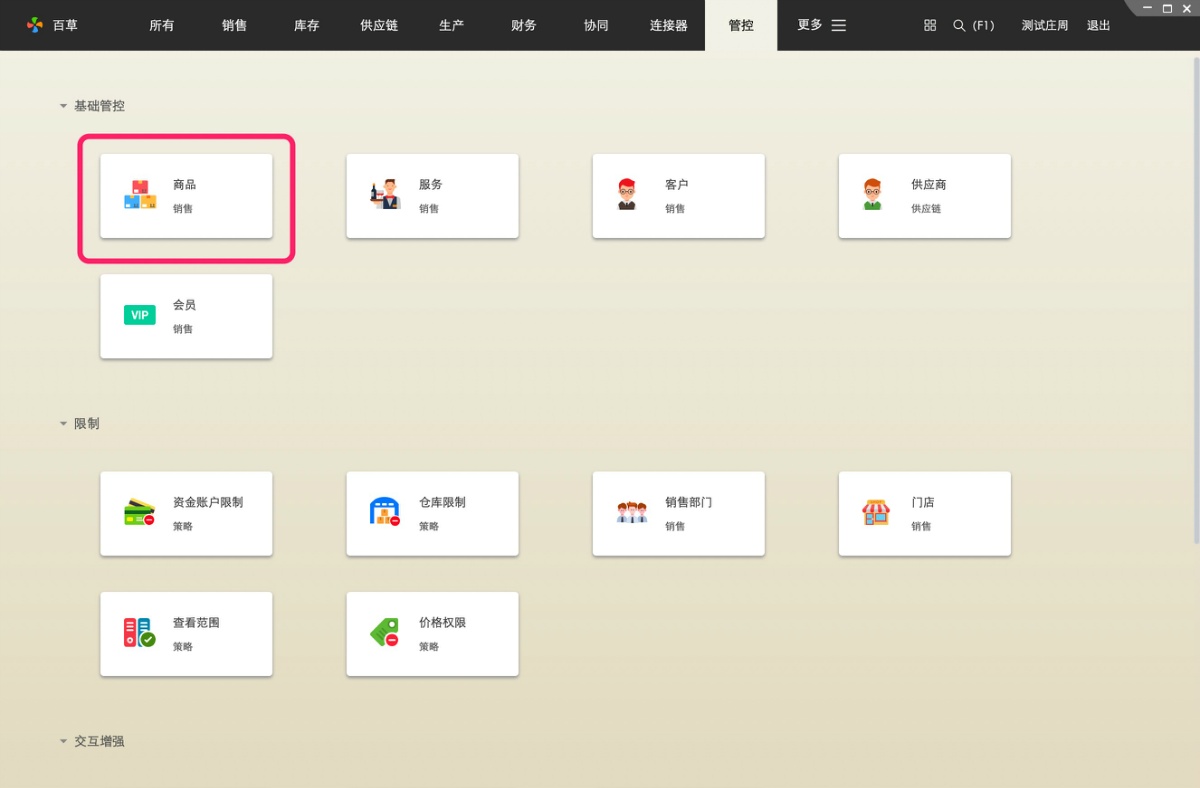Image resolution: width=1200 pixels, height=788 pixels.
Task: Click the 价格权限 title text
Action: click(x=442, y=622)
